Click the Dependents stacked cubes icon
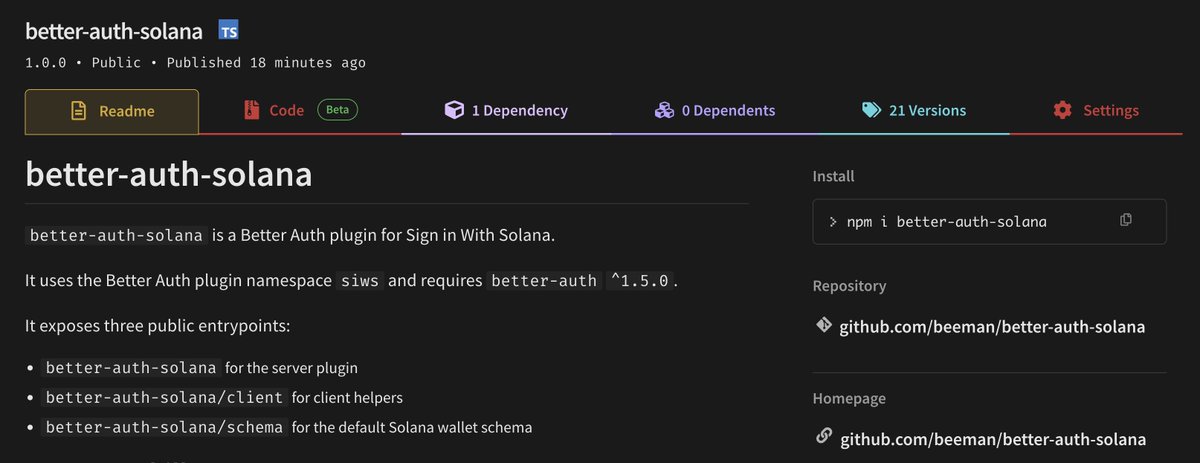 tap(664, 110)
